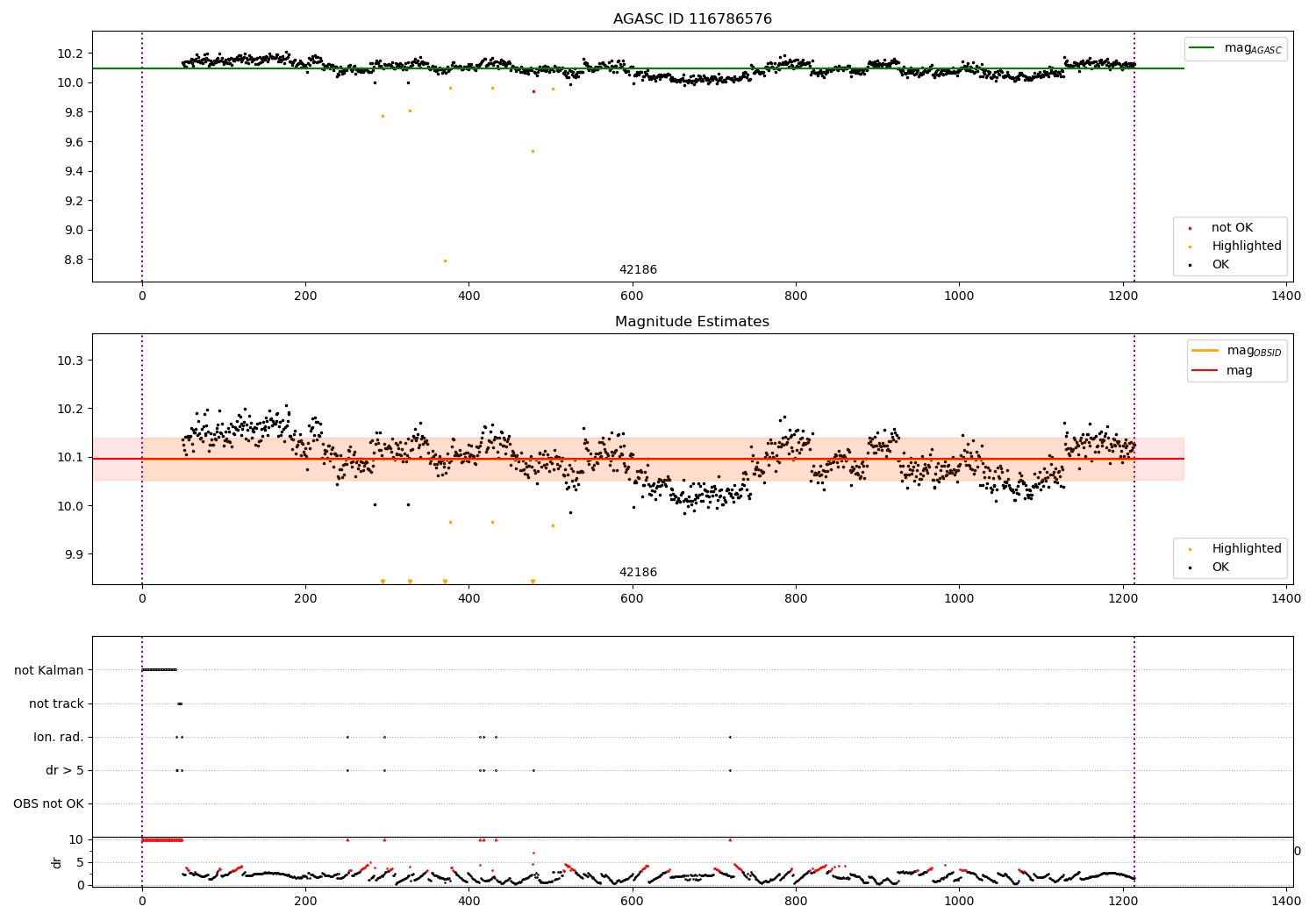This screenshot has height=921, width=1316.
Task: Click the 10 tick on the dr axis
Action: pos(76,839)
